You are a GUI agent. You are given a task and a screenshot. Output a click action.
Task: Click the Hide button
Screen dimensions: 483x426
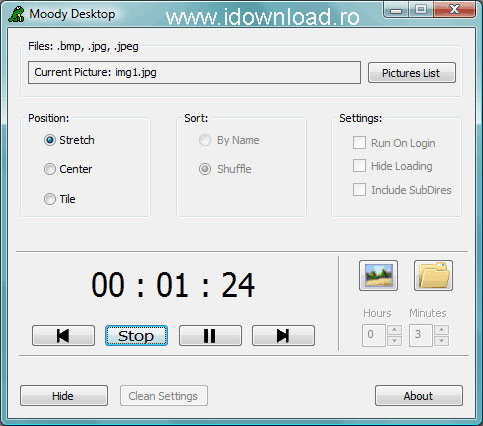tap(64, 396)
